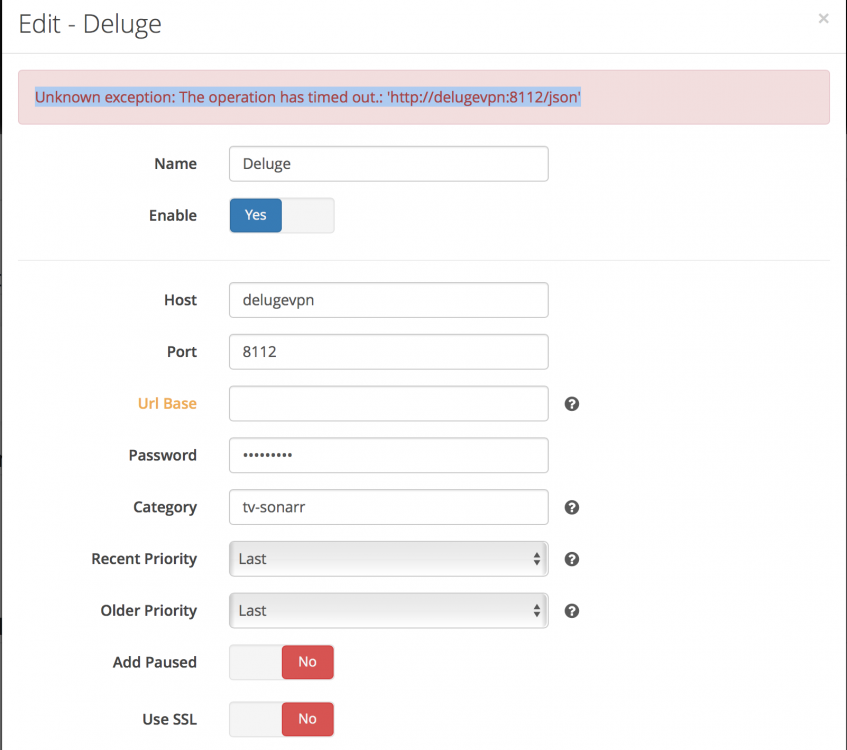Click the Name label
The width and height of the screenshot is (847, 750).
click(x=176, y=164)
